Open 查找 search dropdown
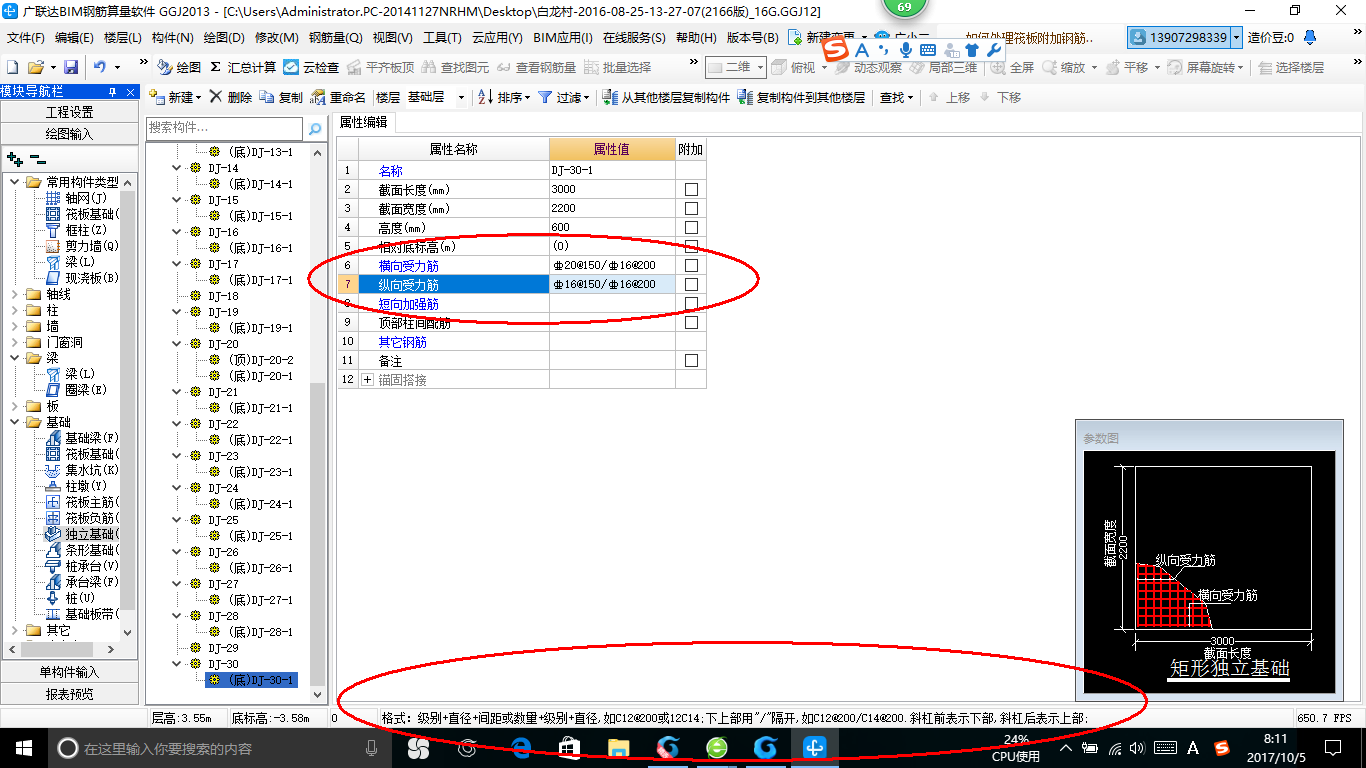 [897, 97]
